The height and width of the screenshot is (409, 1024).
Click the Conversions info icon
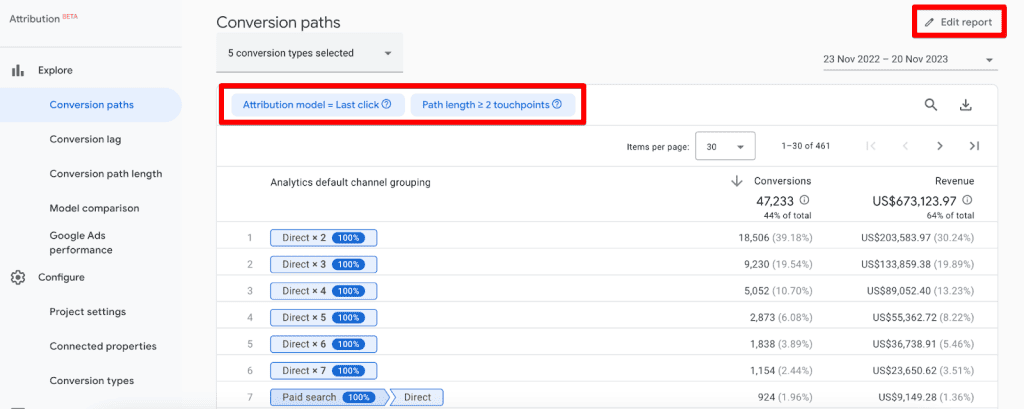coord(805,201)
